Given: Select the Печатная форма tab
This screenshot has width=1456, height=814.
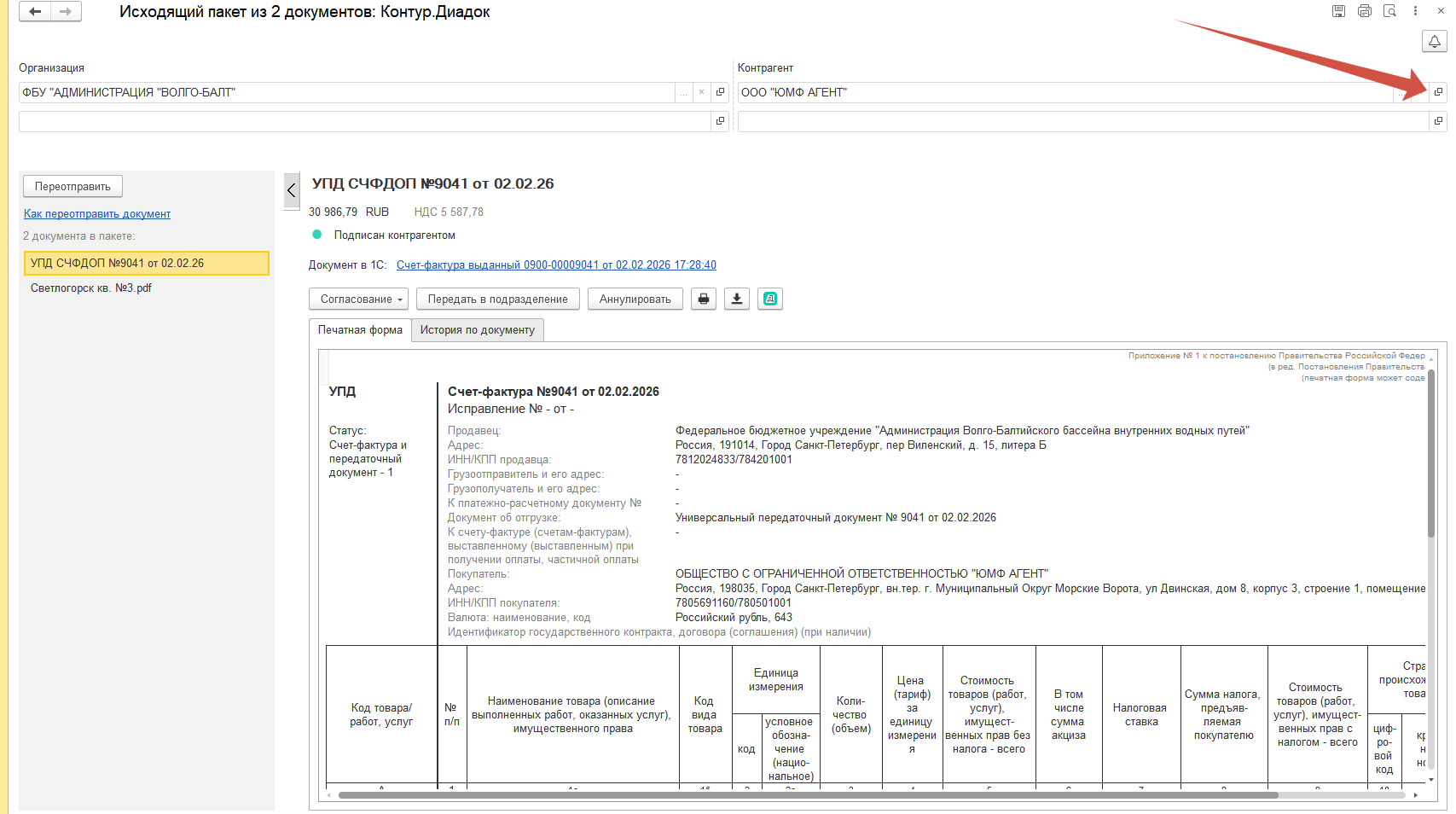Looking at the screenshot, I should (x=360, y=330).
